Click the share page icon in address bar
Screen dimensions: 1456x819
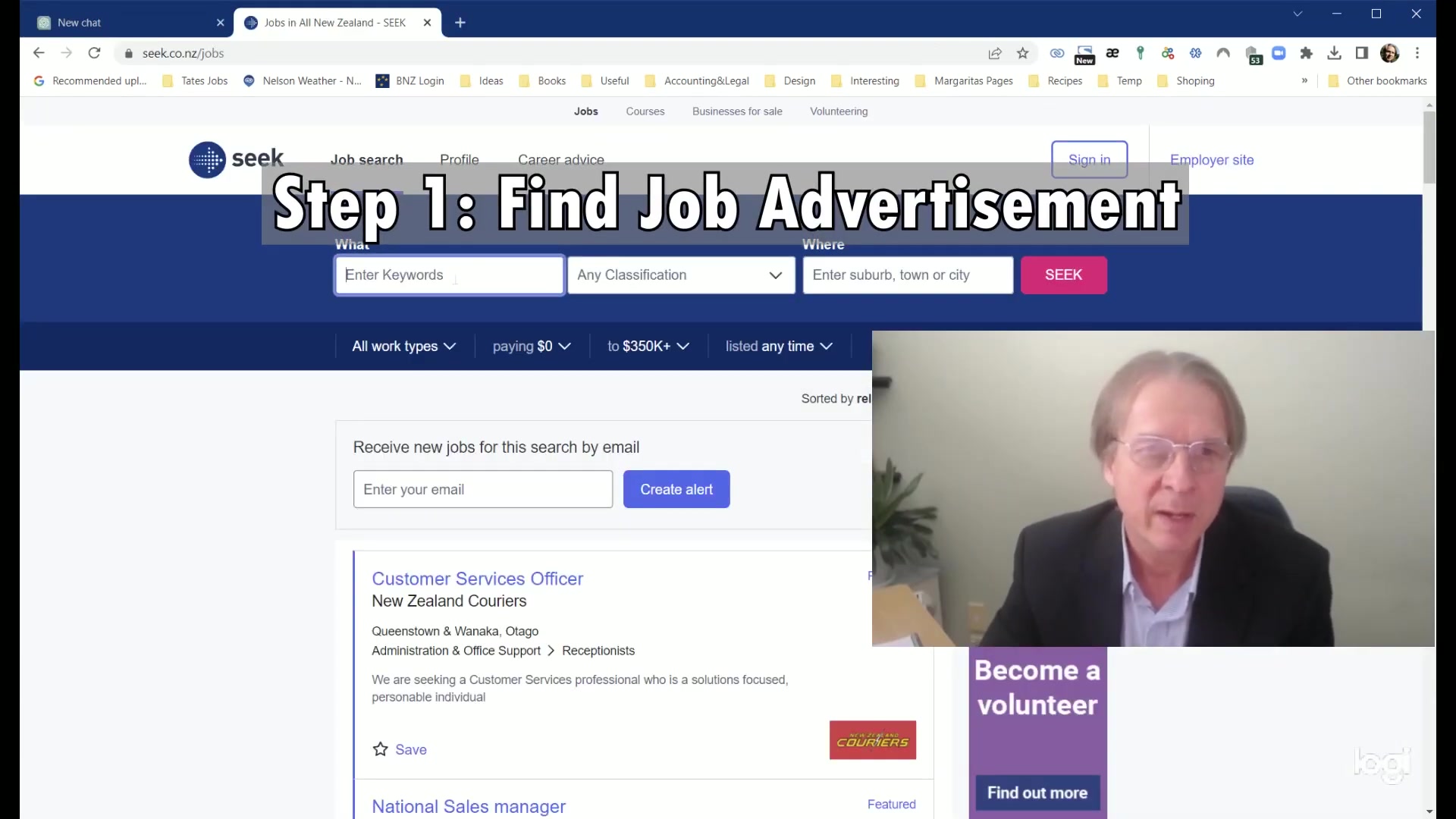click(995, 53)
